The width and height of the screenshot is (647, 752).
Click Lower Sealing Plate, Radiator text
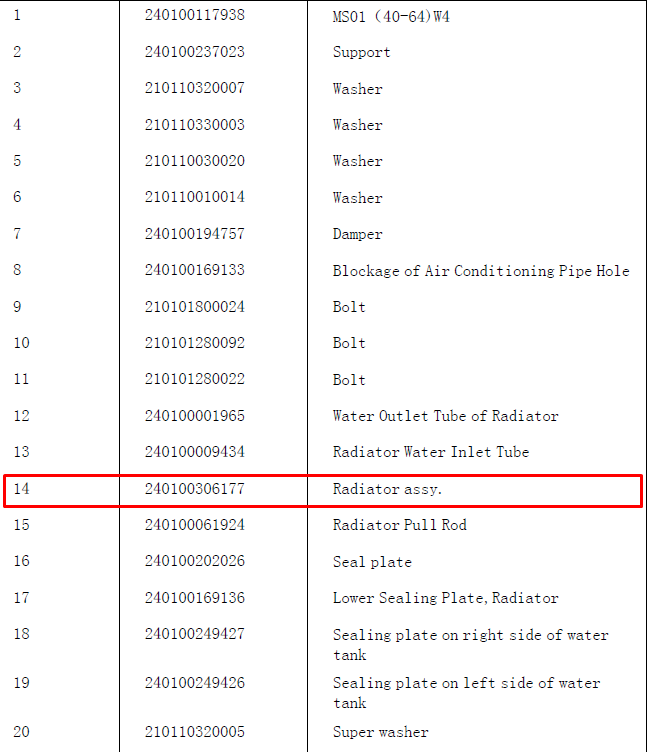[446, 598]
